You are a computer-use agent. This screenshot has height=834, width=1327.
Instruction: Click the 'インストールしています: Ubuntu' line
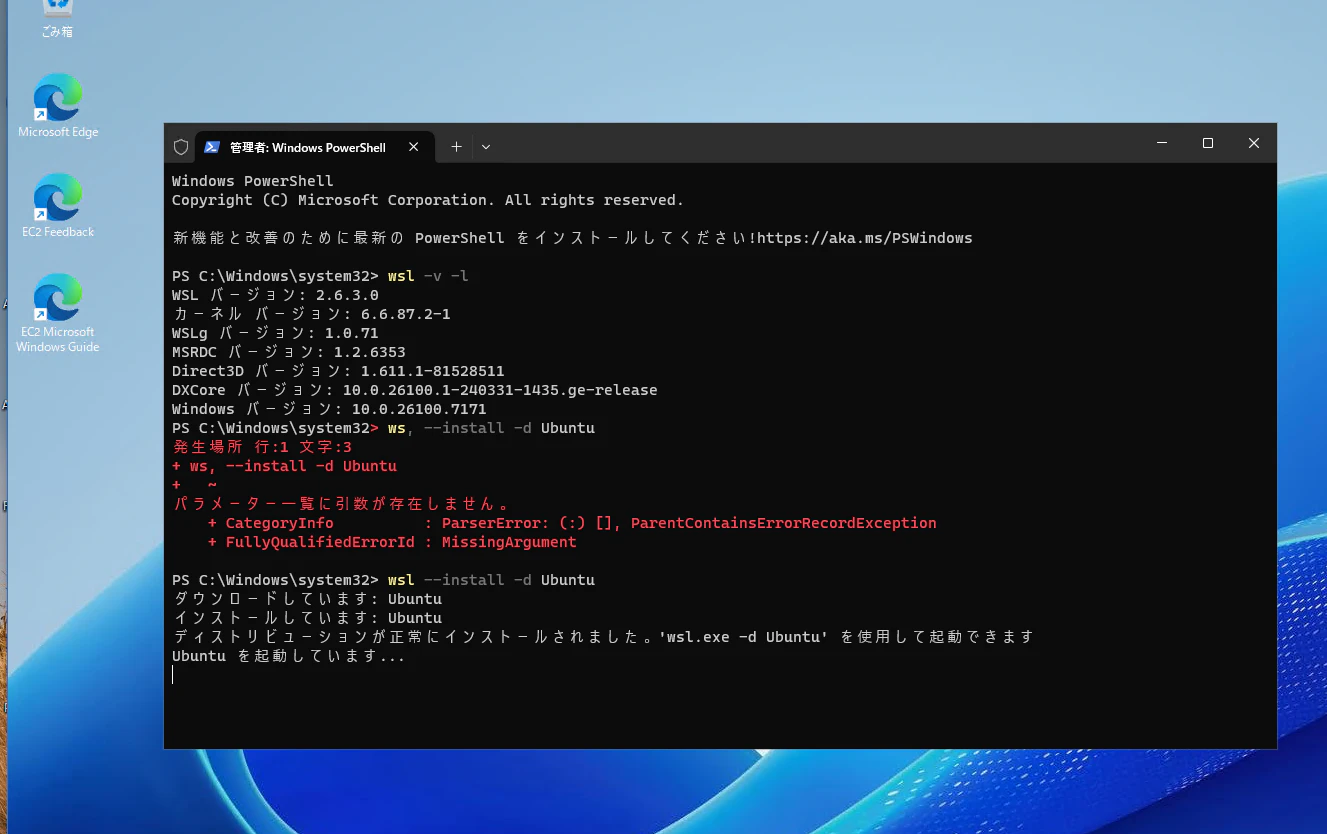[x=307, y=618]
